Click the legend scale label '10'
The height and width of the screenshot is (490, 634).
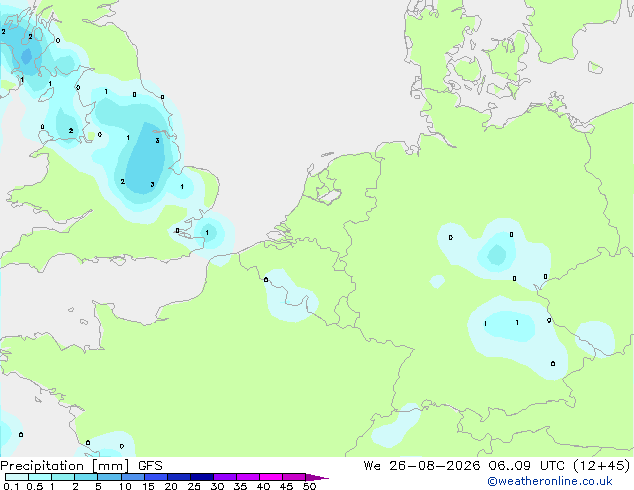[125, 486]
